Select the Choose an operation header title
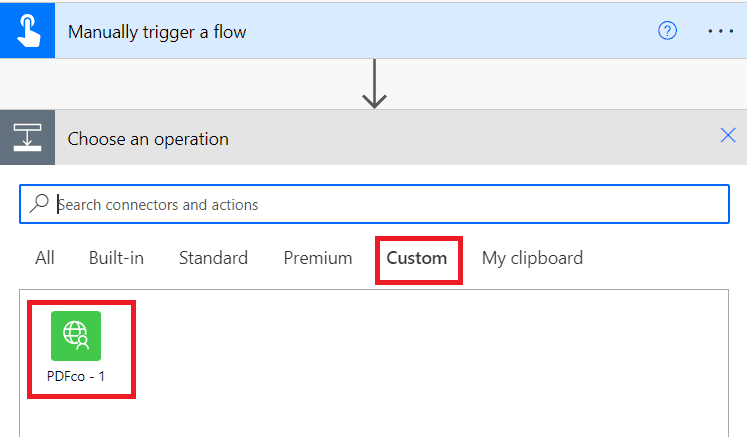Viewport: 747px width, 437px height. (x=148, y=139)
